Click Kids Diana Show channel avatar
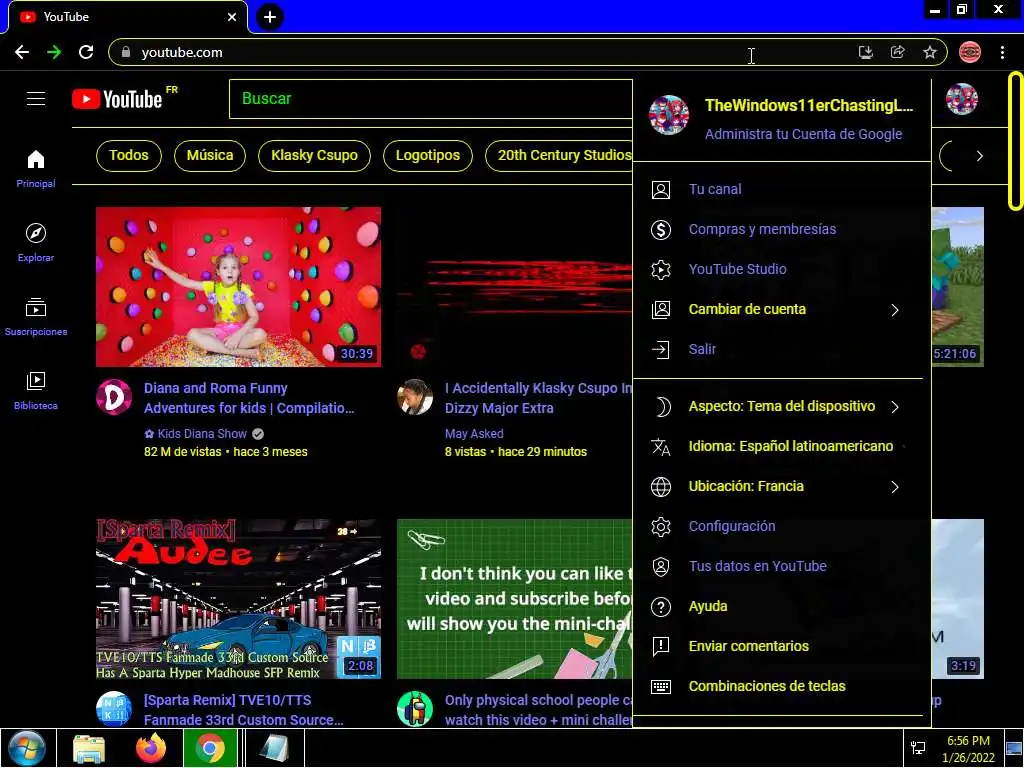Image resolution: width=1024 pixels, height=768 pixels. point(114,397)
